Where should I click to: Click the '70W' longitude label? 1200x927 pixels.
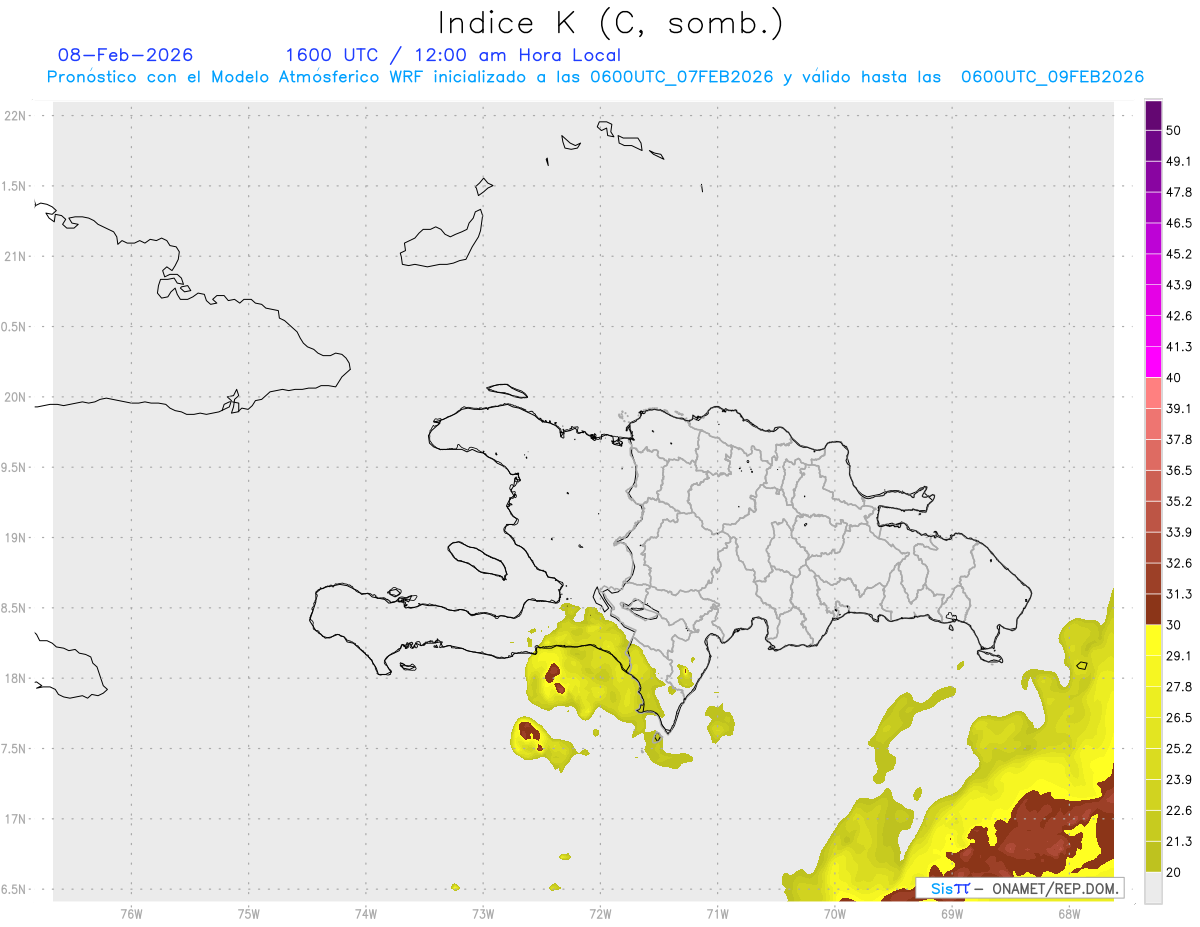click(835, 914)
